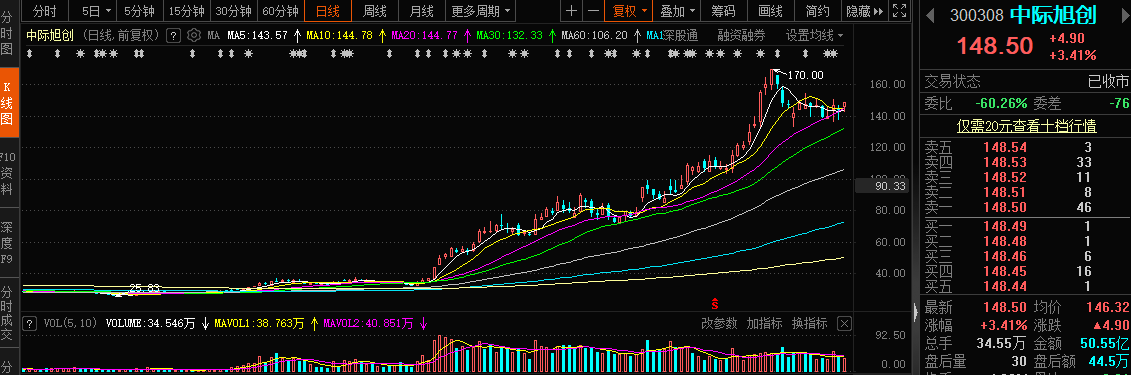Open the MA indicator help question mark
The width and height of the screenshot is (1131, 375).
pos(173,35)
